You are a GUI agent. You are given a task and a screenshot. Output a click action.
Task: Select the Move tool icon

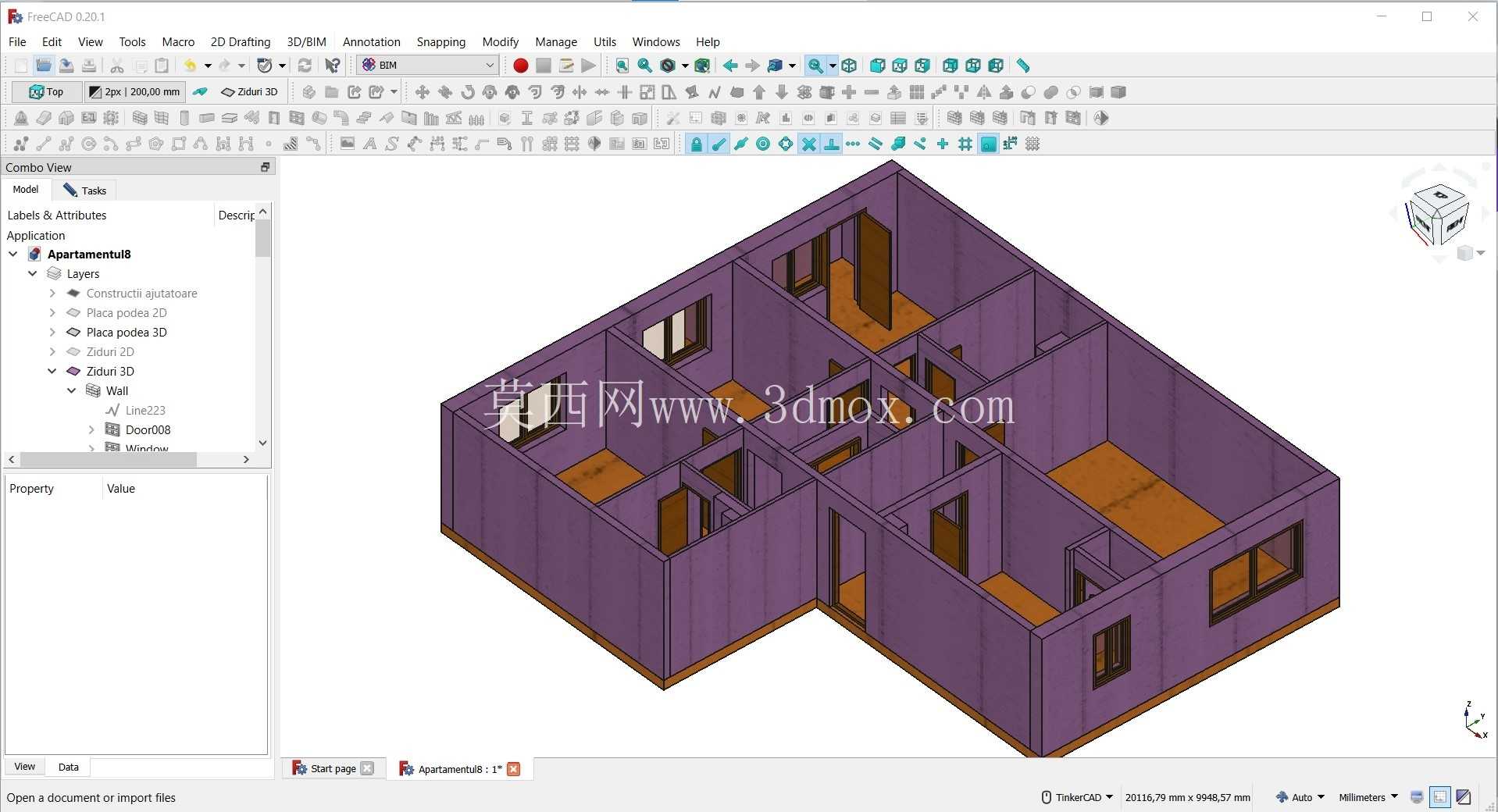pyautogui.click(x=422, y=92)
